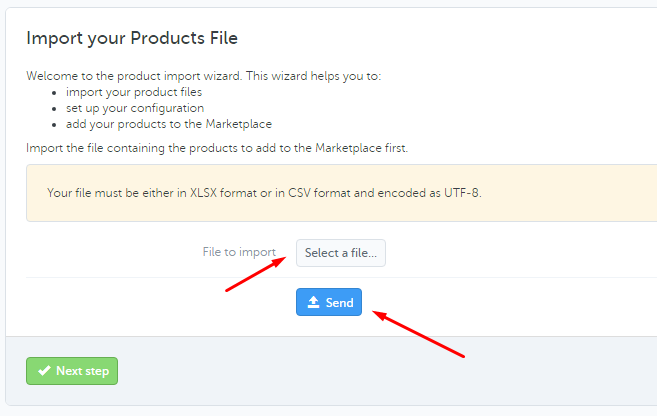This screenshot has height=416, width=657.
Task: Click the yellow file format notice box
Action: pyautogui.click(x=341, y=193)
